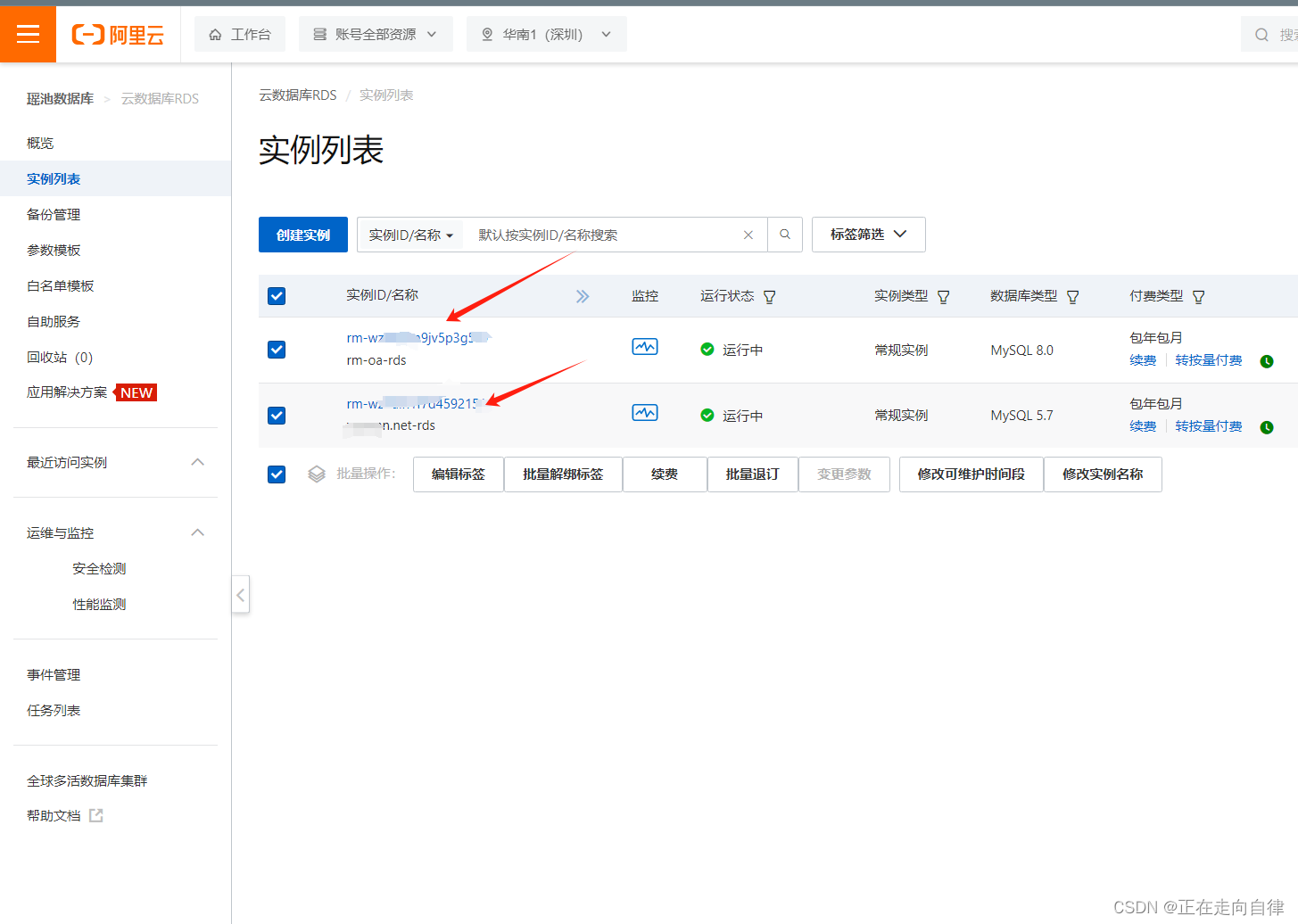Click the 修改实例名称 button
Image resolution: width=1298 pixels, height=924 pixels.
coord(1103,474)
